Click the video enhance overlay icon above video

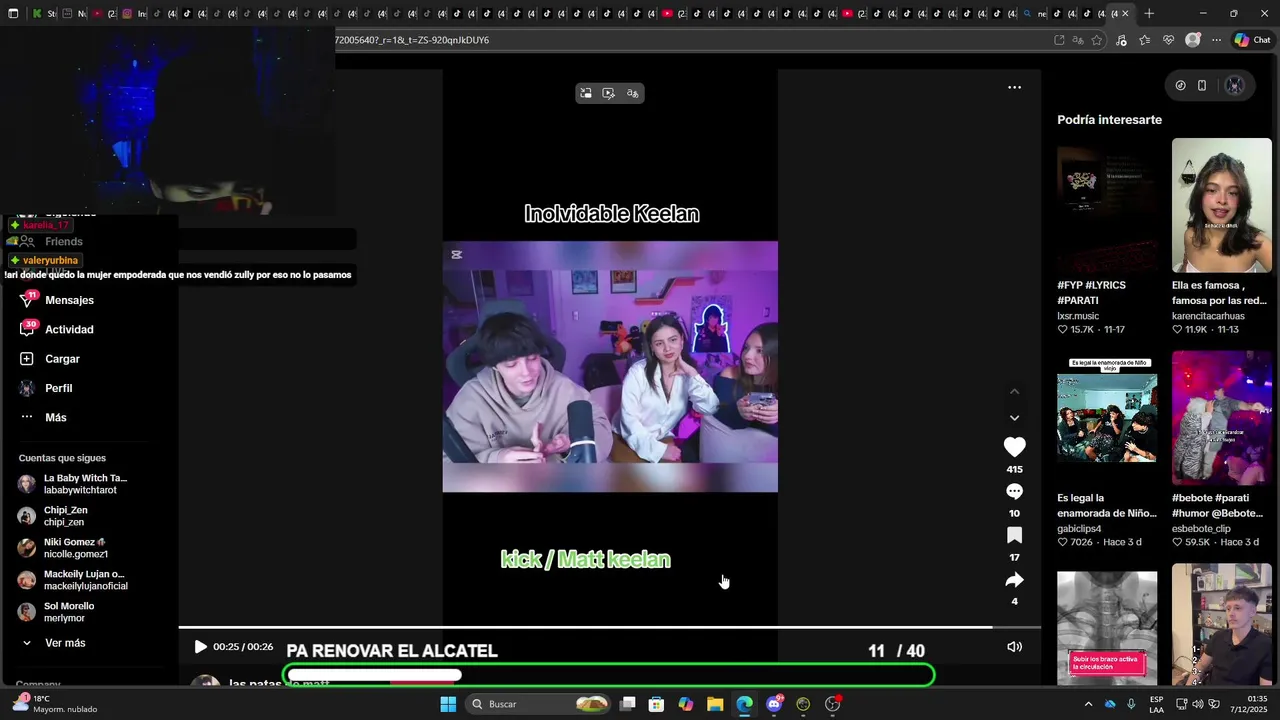pyautogui.click(x=609, y=93)
